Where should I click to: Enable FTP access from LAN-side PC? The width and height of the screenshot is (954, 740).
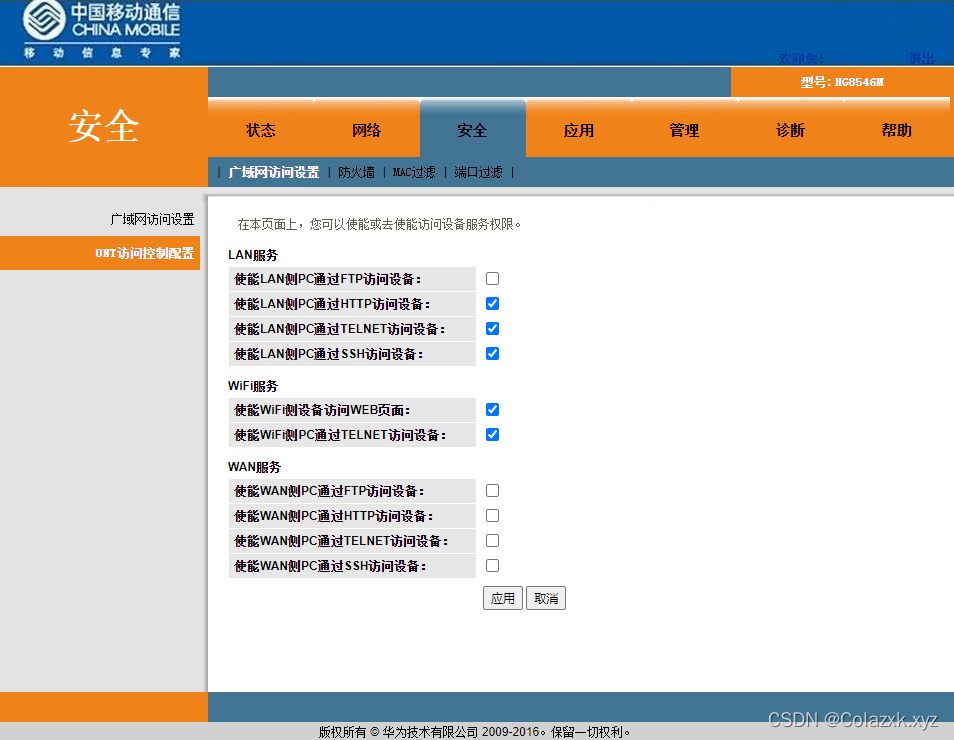(x=492, y=278)
